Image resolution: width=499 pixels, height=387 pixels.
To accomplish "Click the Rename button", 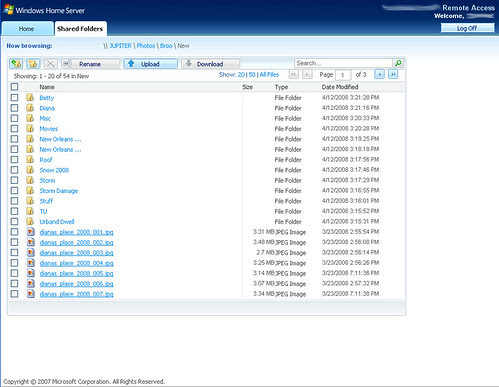I will (90, 64).
